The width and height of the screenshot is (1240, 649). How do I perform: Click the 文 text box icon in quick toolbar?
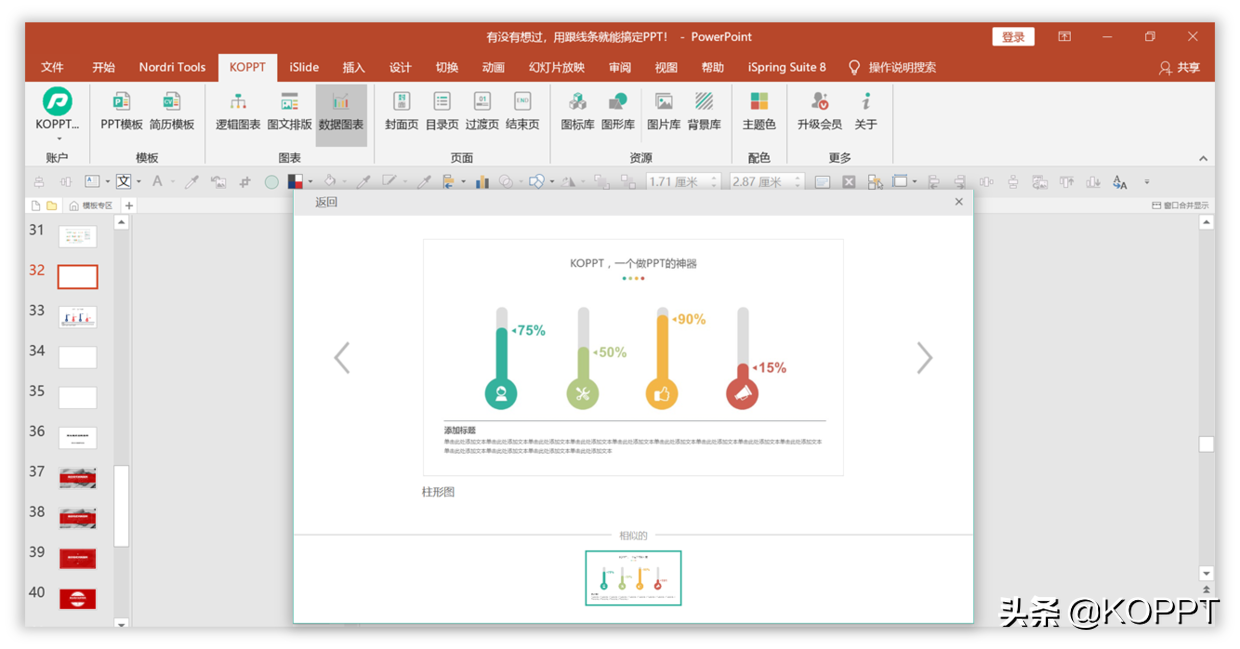pyautogui.click(x=122, y=182)
